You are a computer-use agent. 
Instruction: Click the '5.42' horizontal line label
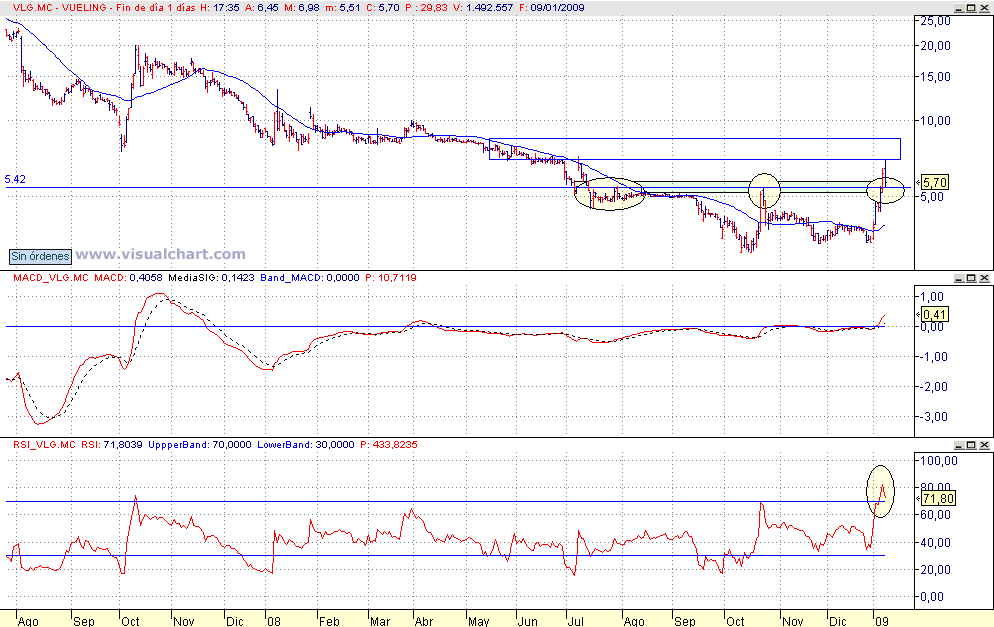coord(15,179)
